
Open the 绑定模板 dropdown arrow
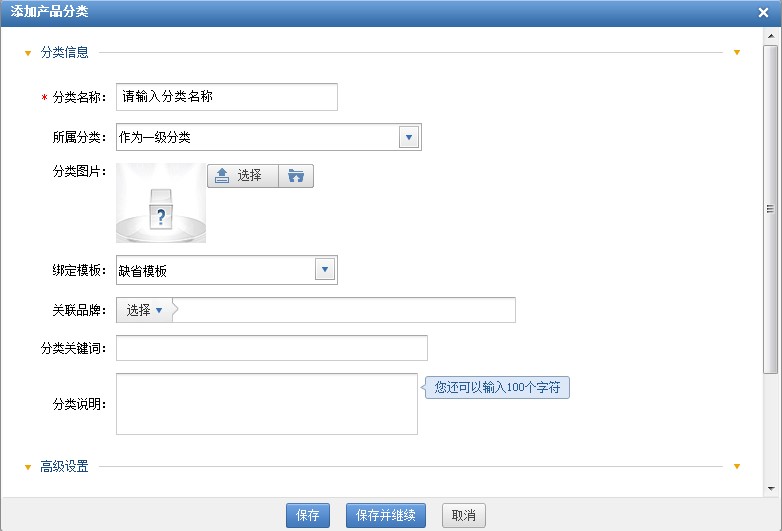pyautogui.click(x=325, y=270)
